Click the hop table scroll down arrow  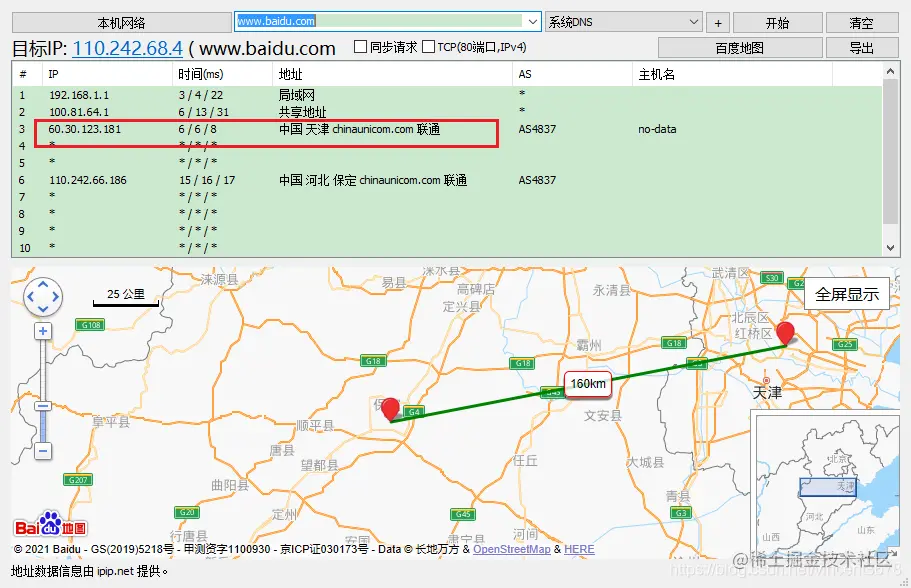coord(891,248)
